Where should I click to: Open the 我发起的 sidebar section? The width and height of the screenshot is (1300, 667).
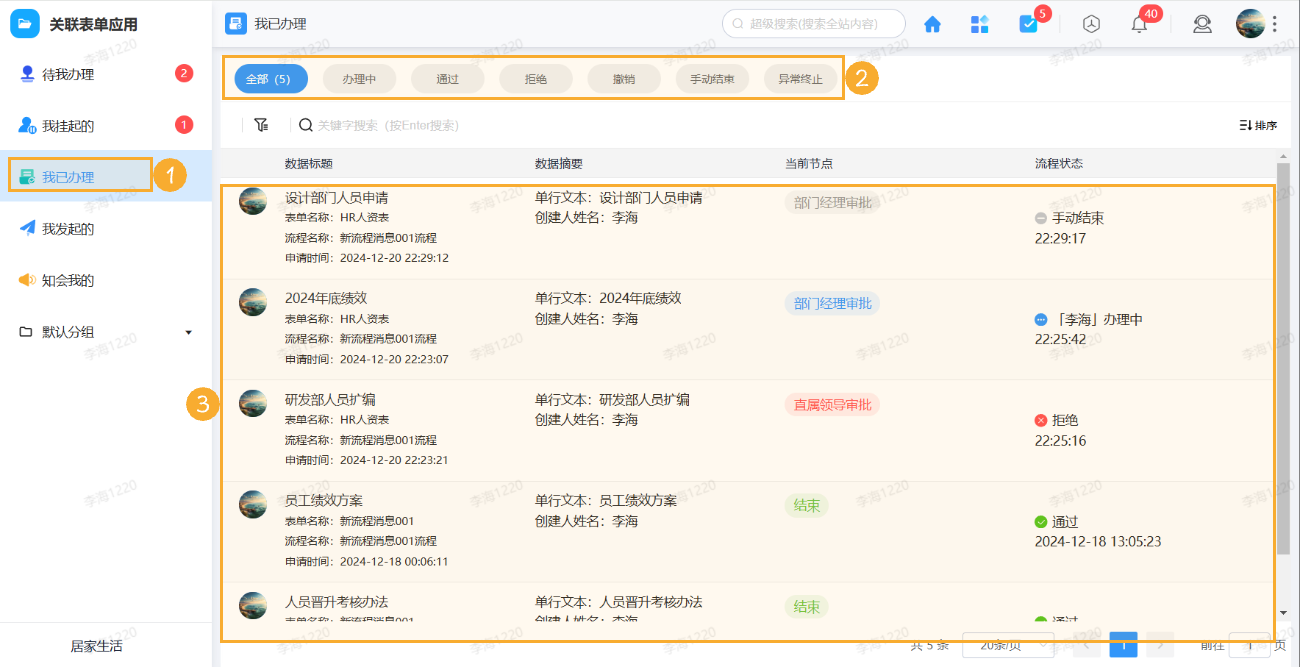77,228
